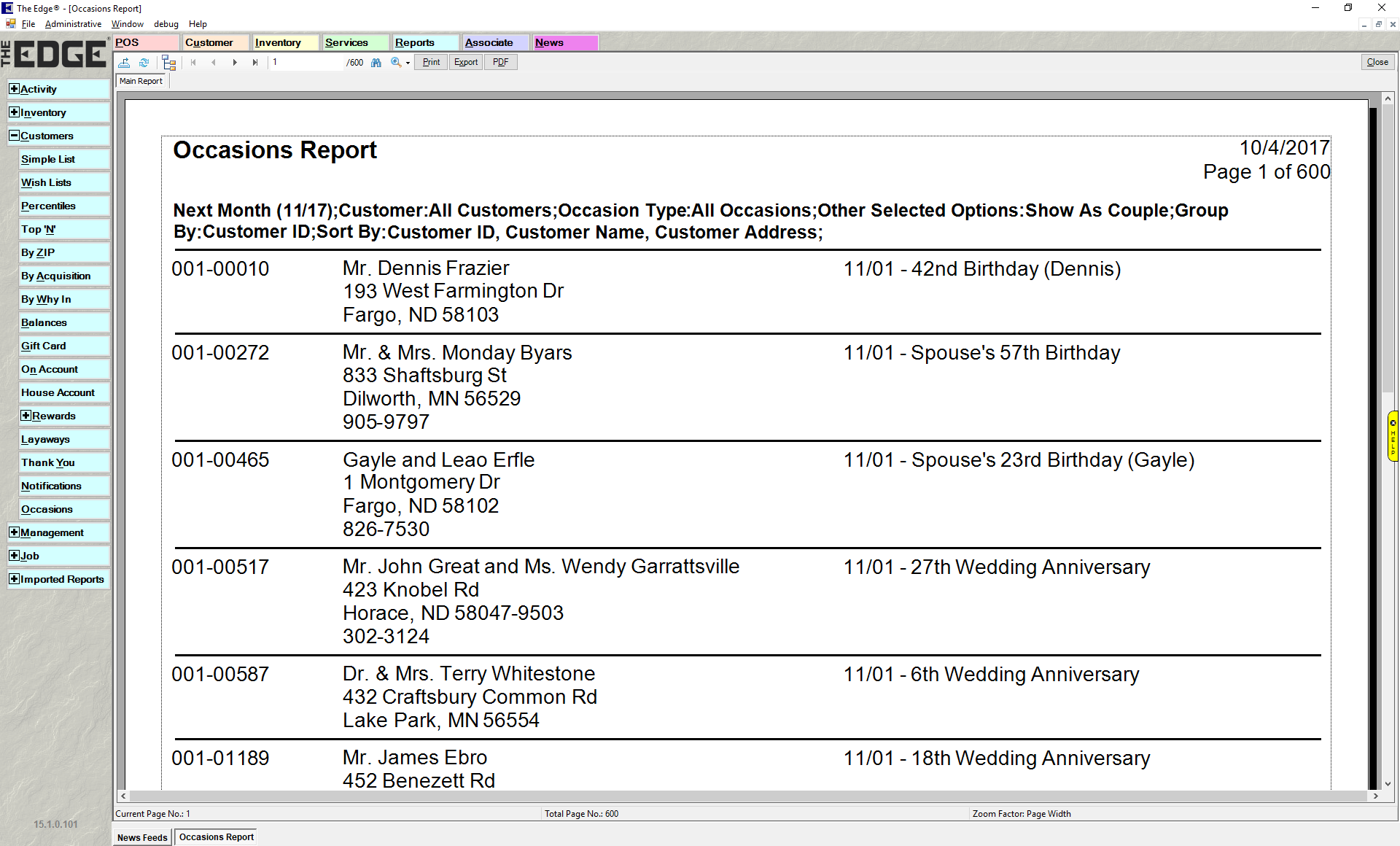Switch to the News Feeds tab
Viewport: 1400px width, 846px height.
(142, 837)
